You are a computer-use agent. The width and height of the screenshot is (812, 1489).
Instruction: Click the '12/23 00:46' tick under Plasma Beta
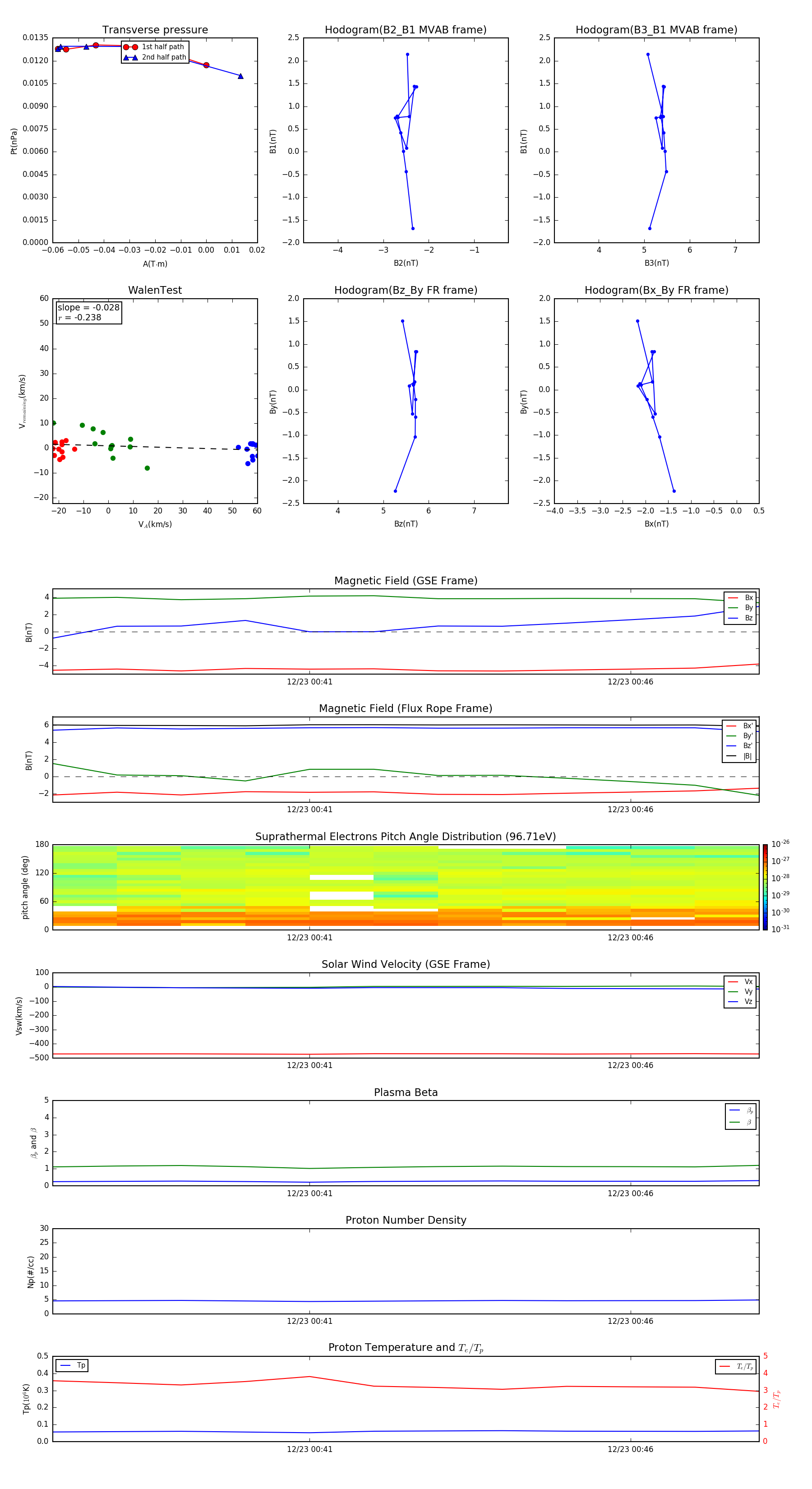click(631, 1193)
